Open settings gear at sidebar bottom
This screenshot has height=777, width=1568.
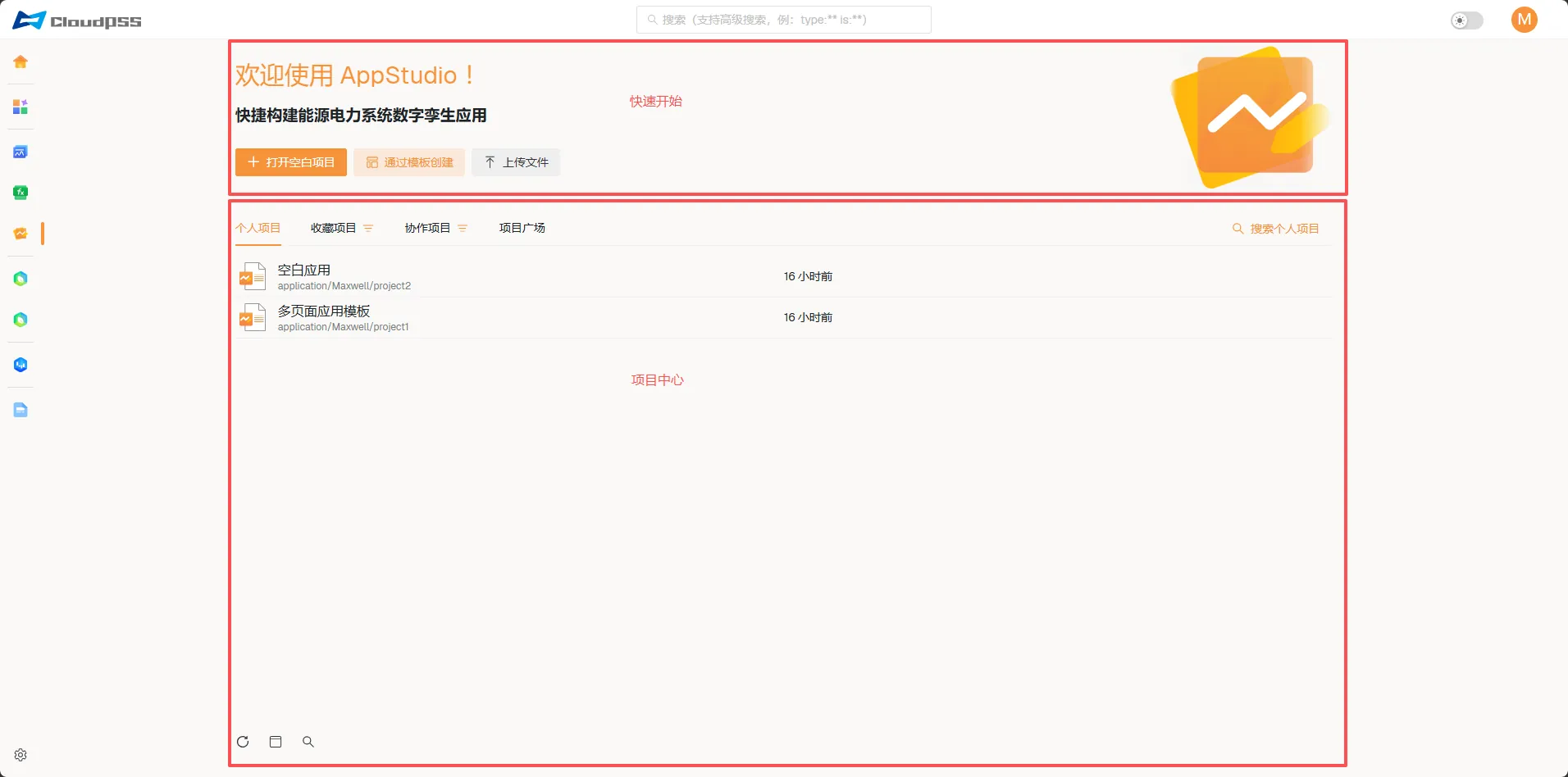click(21, 755)
